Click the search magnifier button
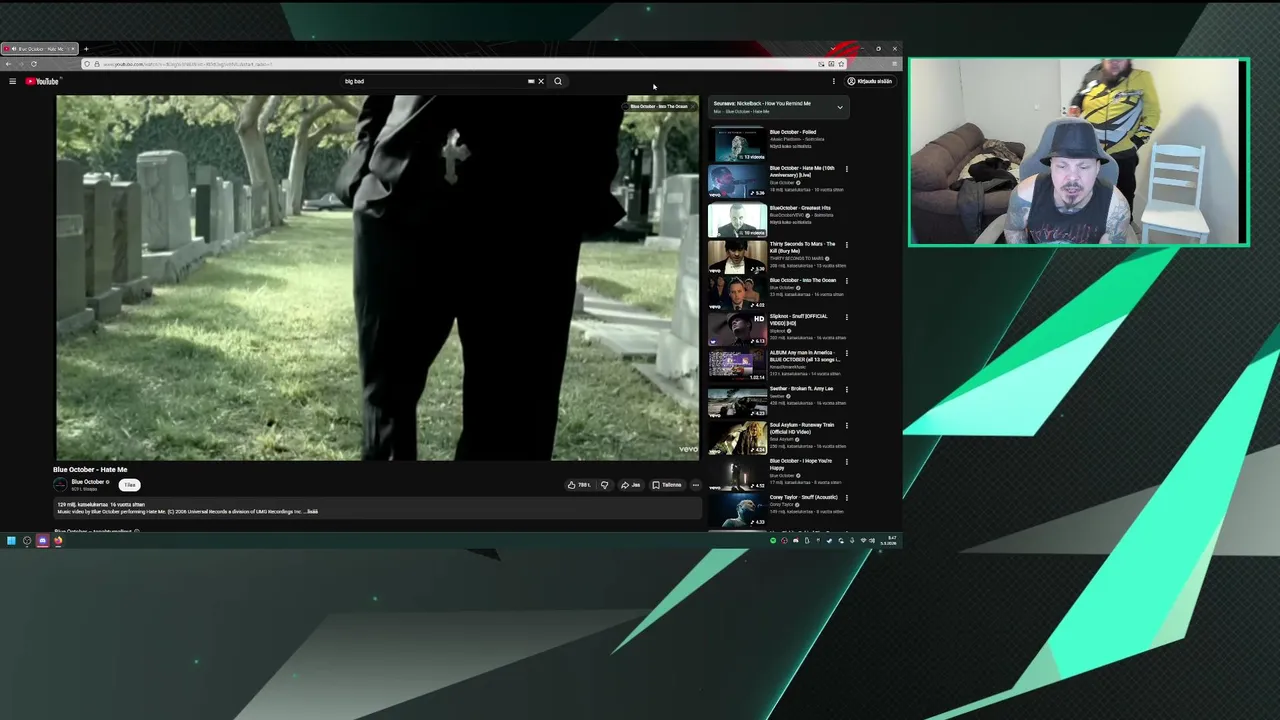This screenshot has height=720, width=1280. click(558, 81)
